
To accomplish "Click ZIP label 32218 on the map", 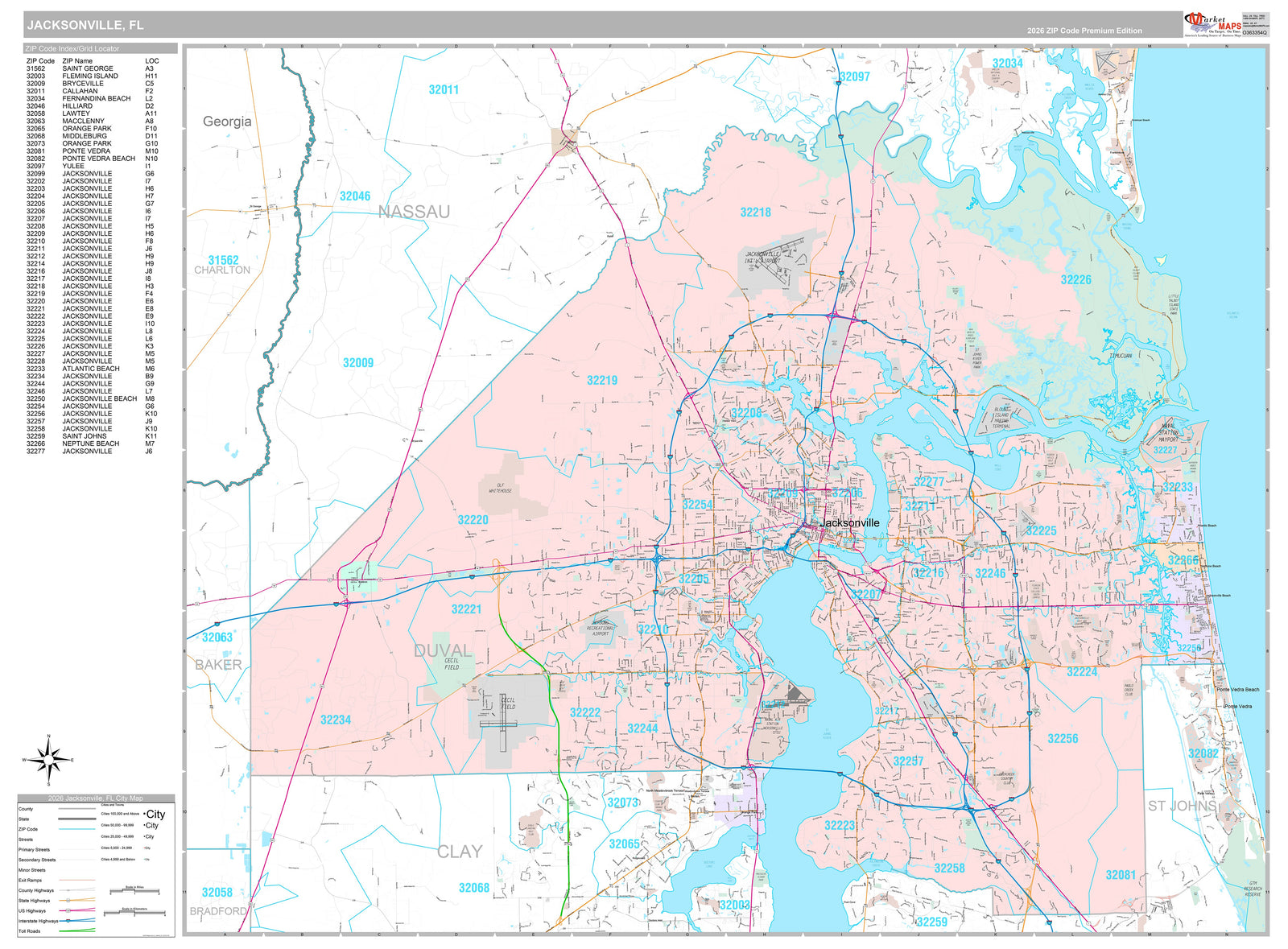I will tap(755, 212).
